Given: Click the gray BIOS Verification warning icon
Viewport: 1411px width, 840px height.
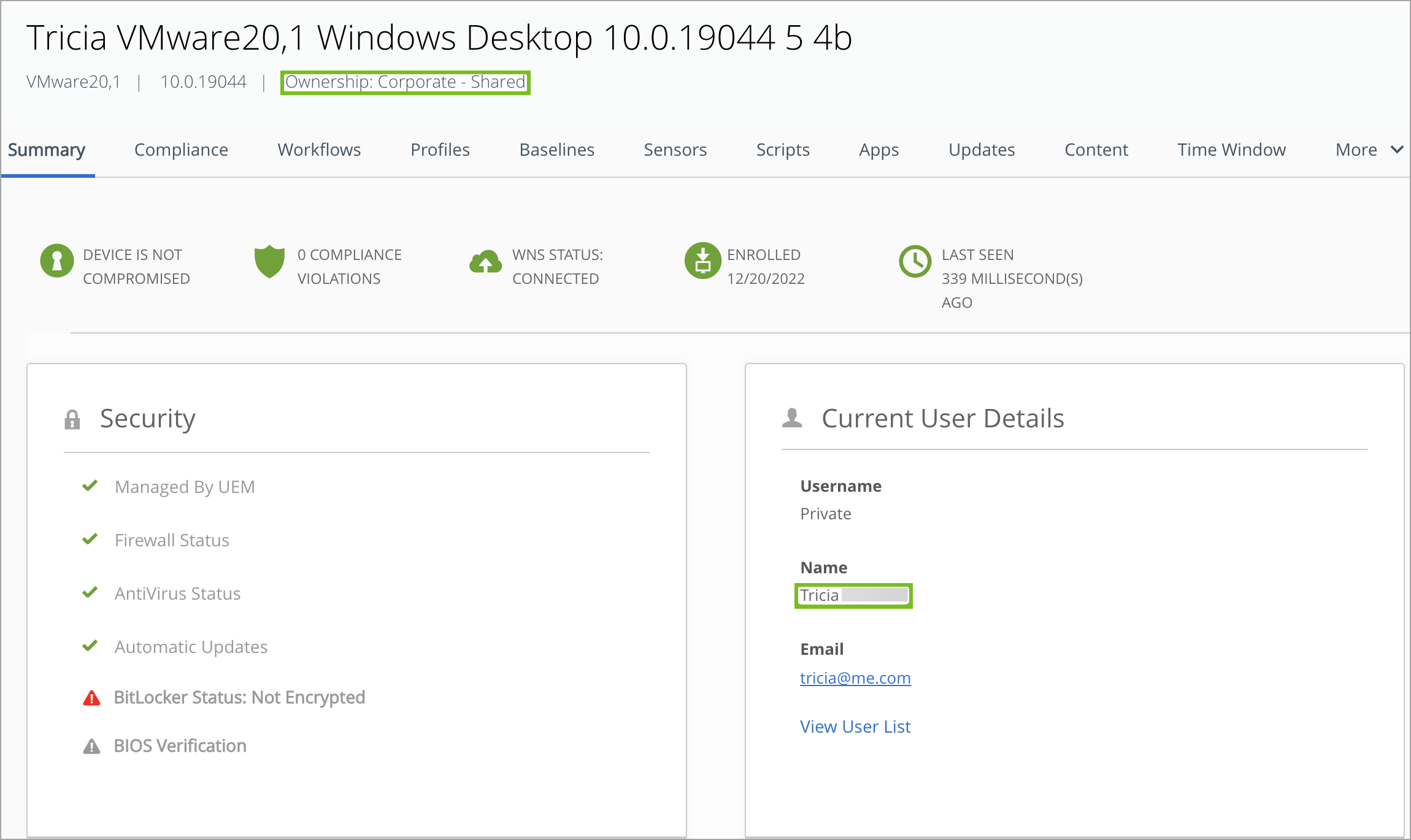Looking at the screenshot, I should 91,746.
